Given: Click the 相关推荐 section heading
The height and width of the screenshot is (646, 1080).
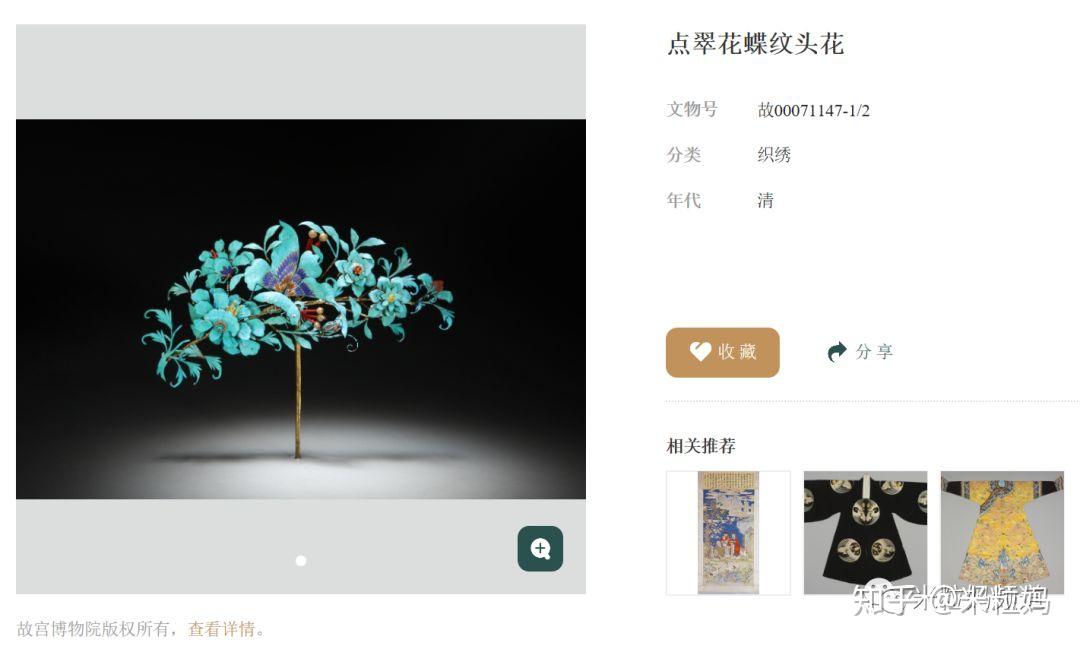Looking at the screenshot, I should 701,446.
